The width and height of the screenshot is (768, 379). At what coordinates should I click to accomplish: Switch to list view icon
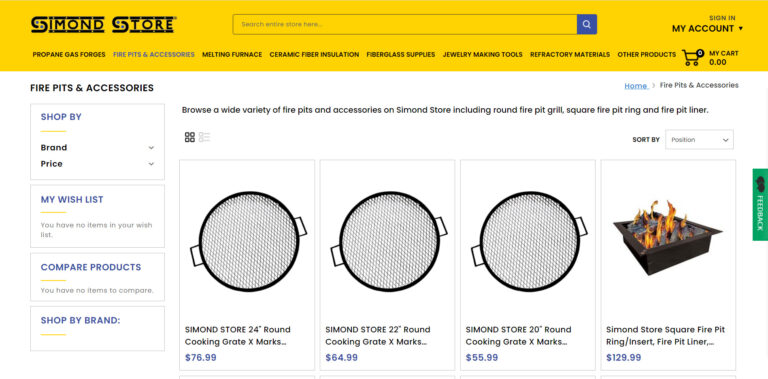coord(204,137)
